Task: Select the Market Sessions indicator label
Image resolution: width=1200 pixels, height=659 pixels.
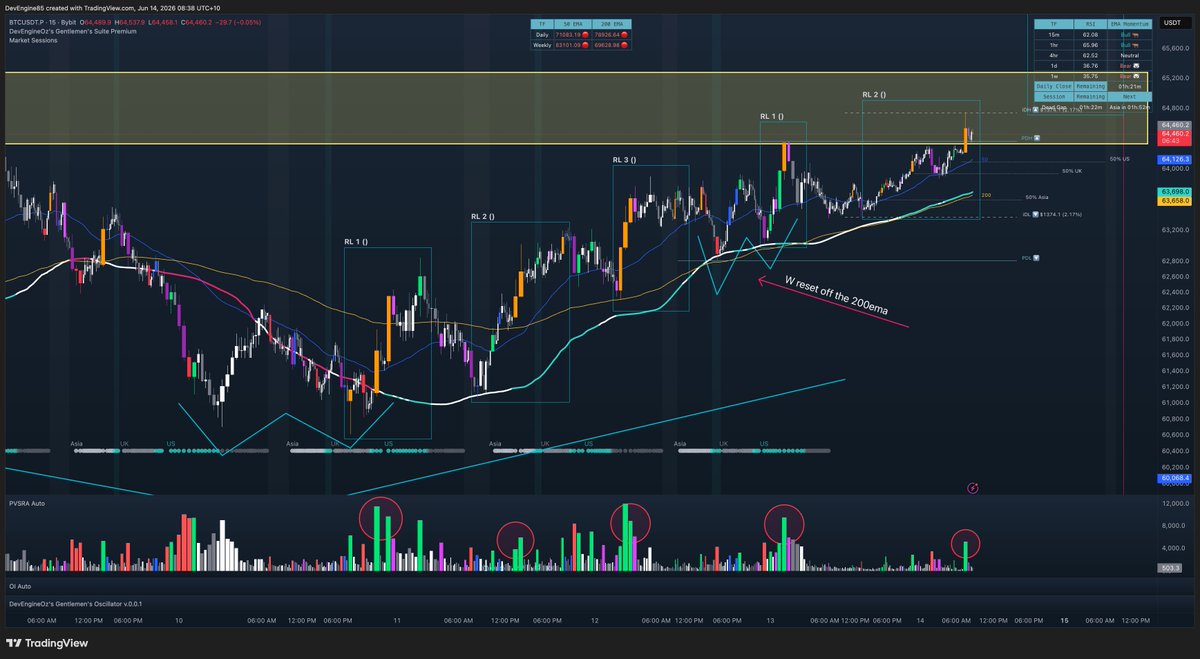Action: (x=32, y=41)
